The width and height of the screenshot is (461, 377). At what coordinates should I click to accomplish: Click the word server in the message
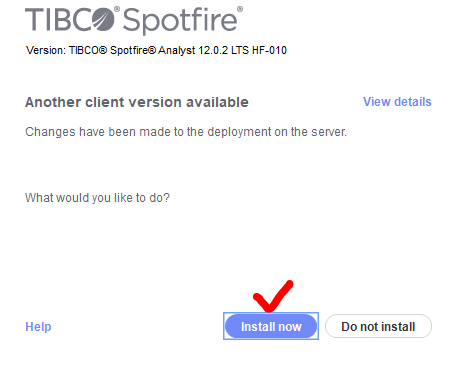(329, 132)
